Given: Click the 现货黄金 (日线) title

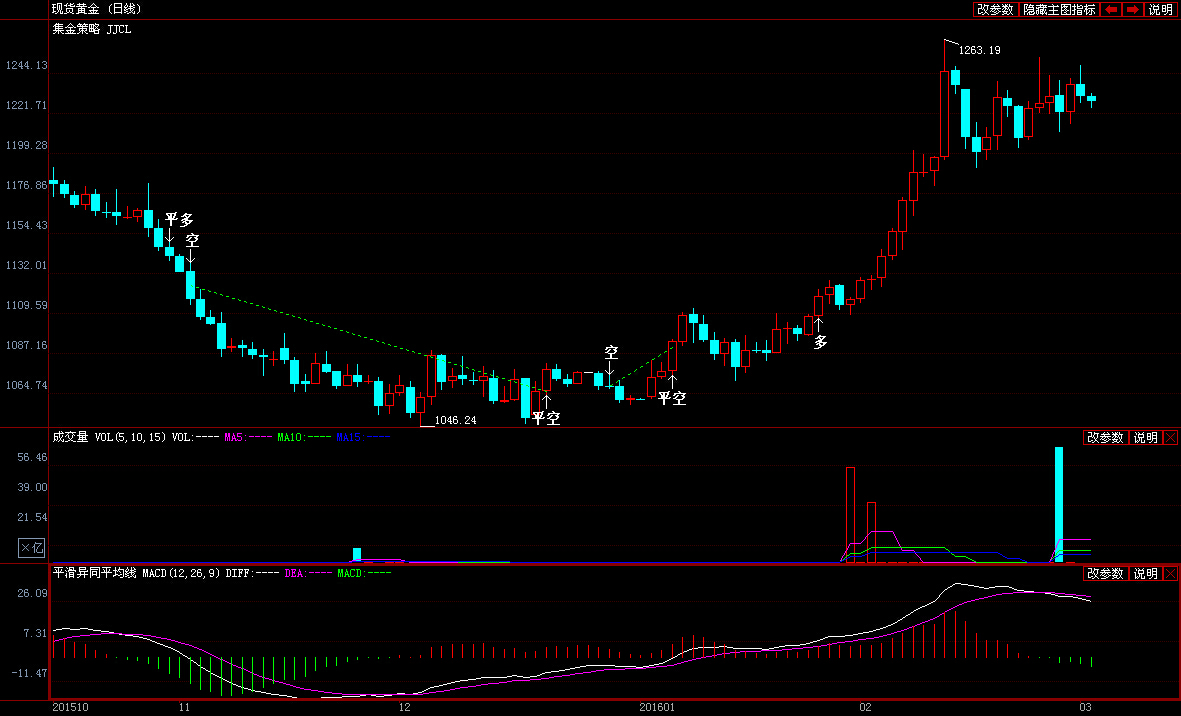Looking at the screenshot, I should [96, 9].
